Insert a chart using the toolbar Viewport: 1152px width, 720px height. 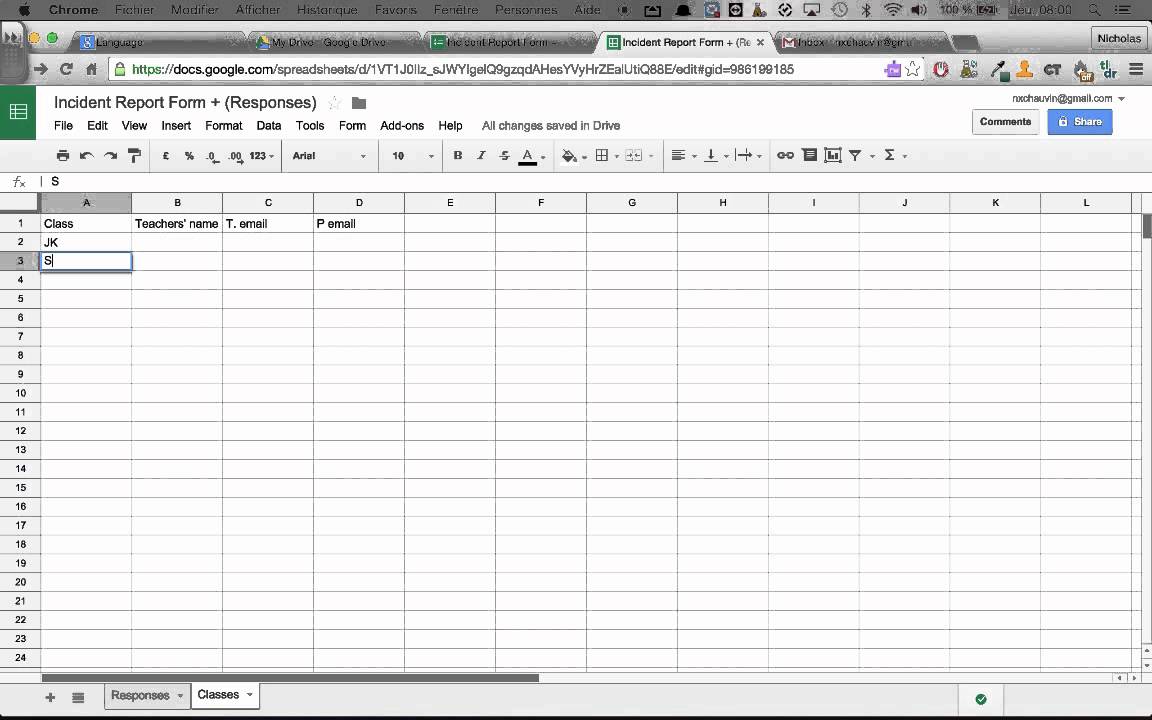click(x=832, y=156)
